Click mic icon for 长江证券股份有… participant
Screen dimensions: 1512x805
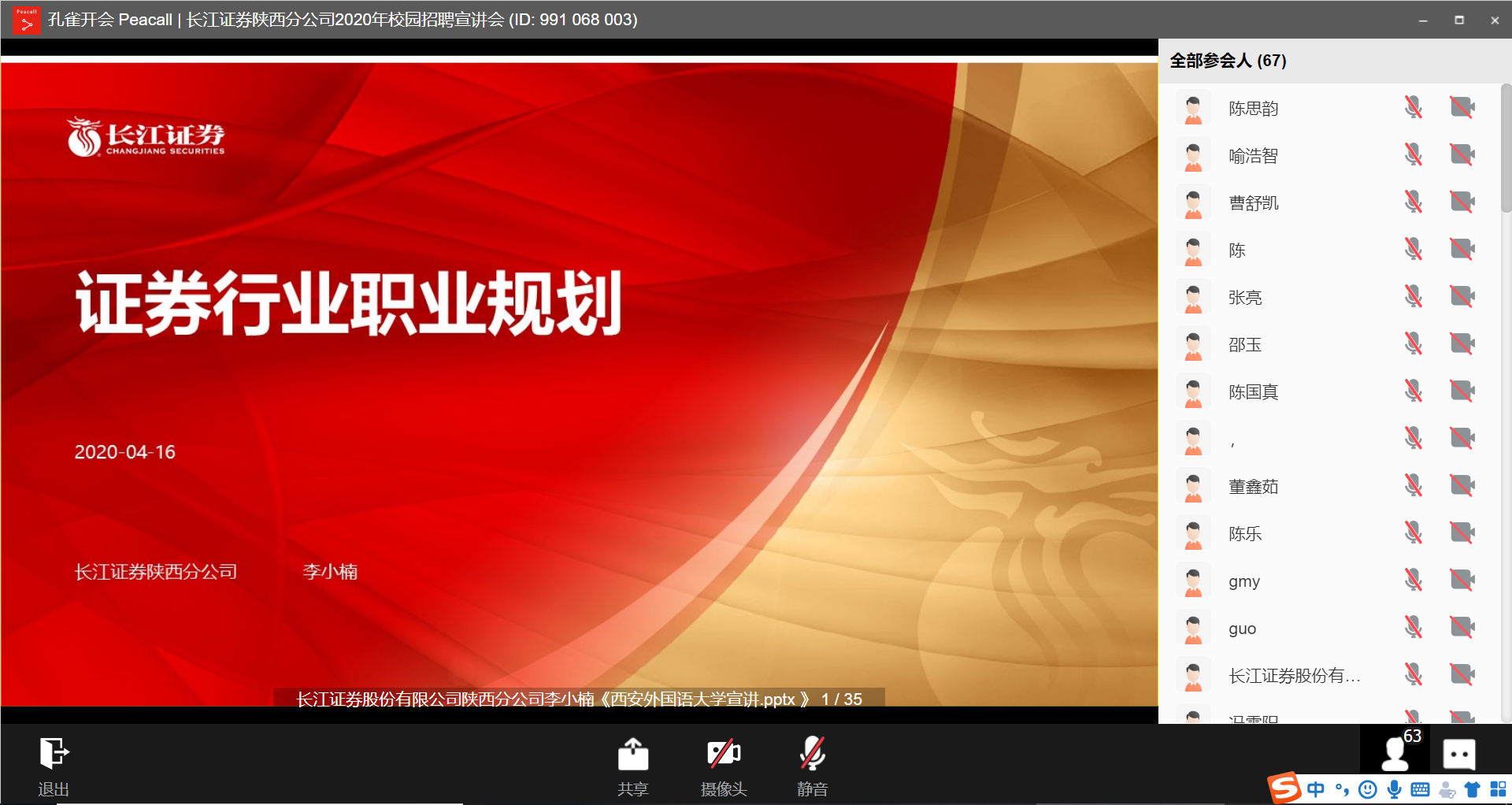1414,674
